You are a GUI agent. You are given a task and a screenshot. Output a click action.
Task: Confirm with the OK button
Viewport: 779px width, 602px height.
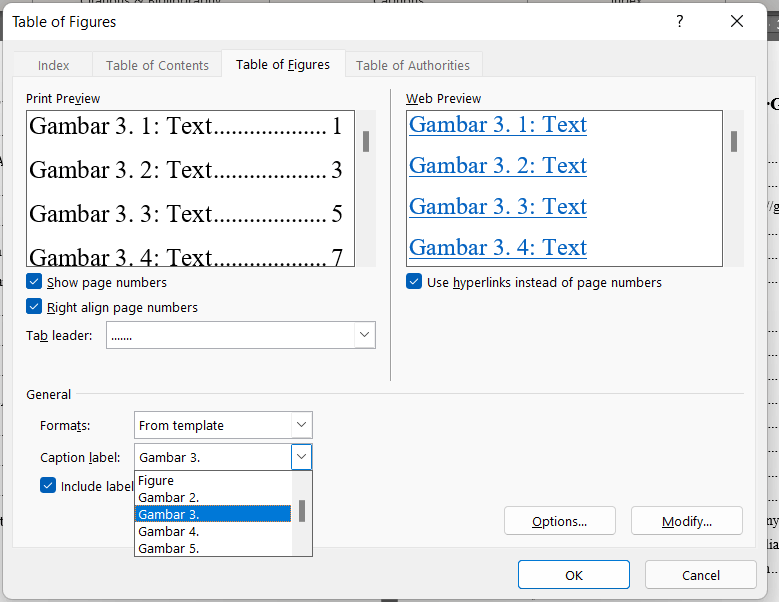click(573, 575)
